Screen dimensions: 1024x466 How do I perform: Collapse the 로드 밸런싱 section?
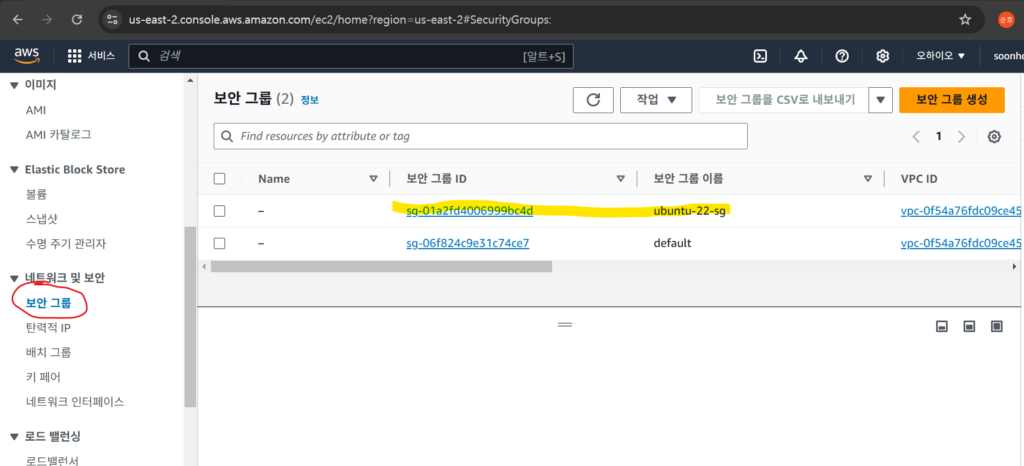point(15,436)
